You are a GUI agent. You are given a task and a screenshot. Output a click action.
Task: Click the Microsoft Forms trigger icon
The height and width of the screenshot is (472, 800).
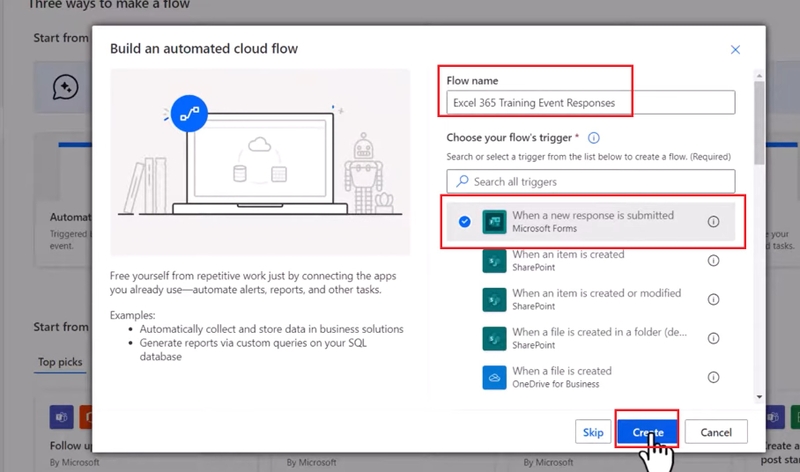click(494, 221)
